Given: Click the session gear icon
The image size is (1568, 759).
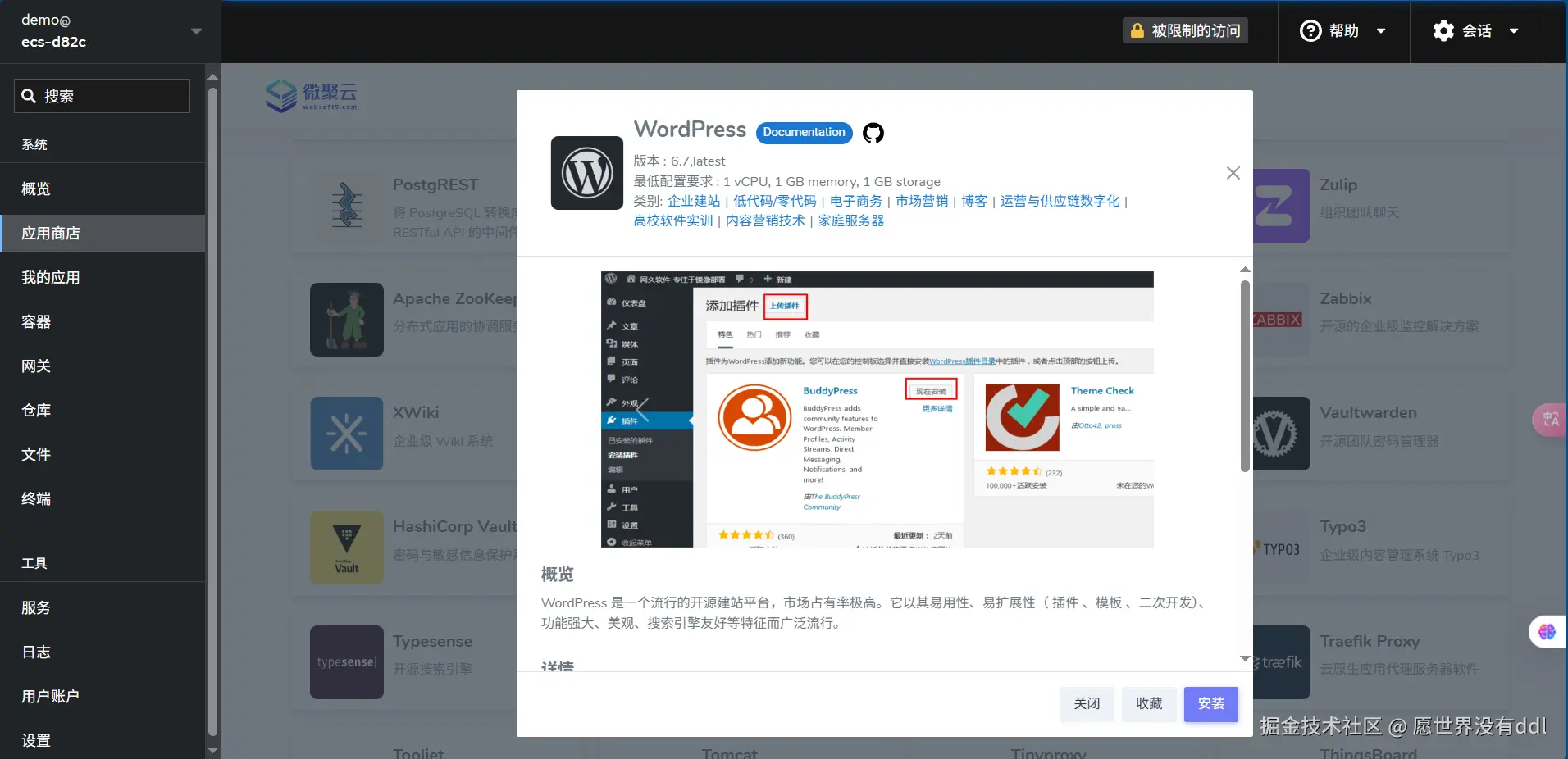Looking at the screenshot, I should tap(1443, 31).
